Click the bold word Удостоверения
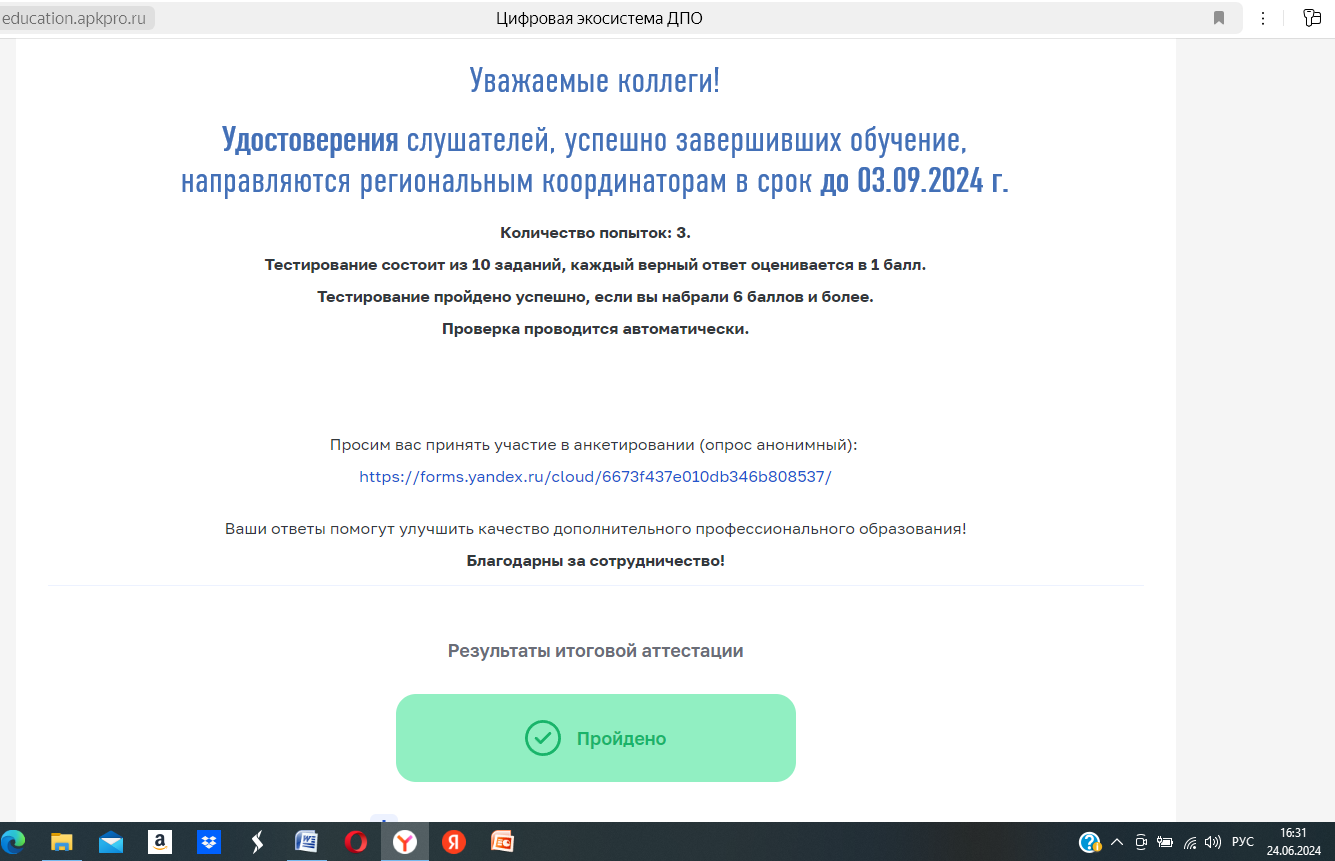Screen dimensions: 1335x861 (310, 139)
